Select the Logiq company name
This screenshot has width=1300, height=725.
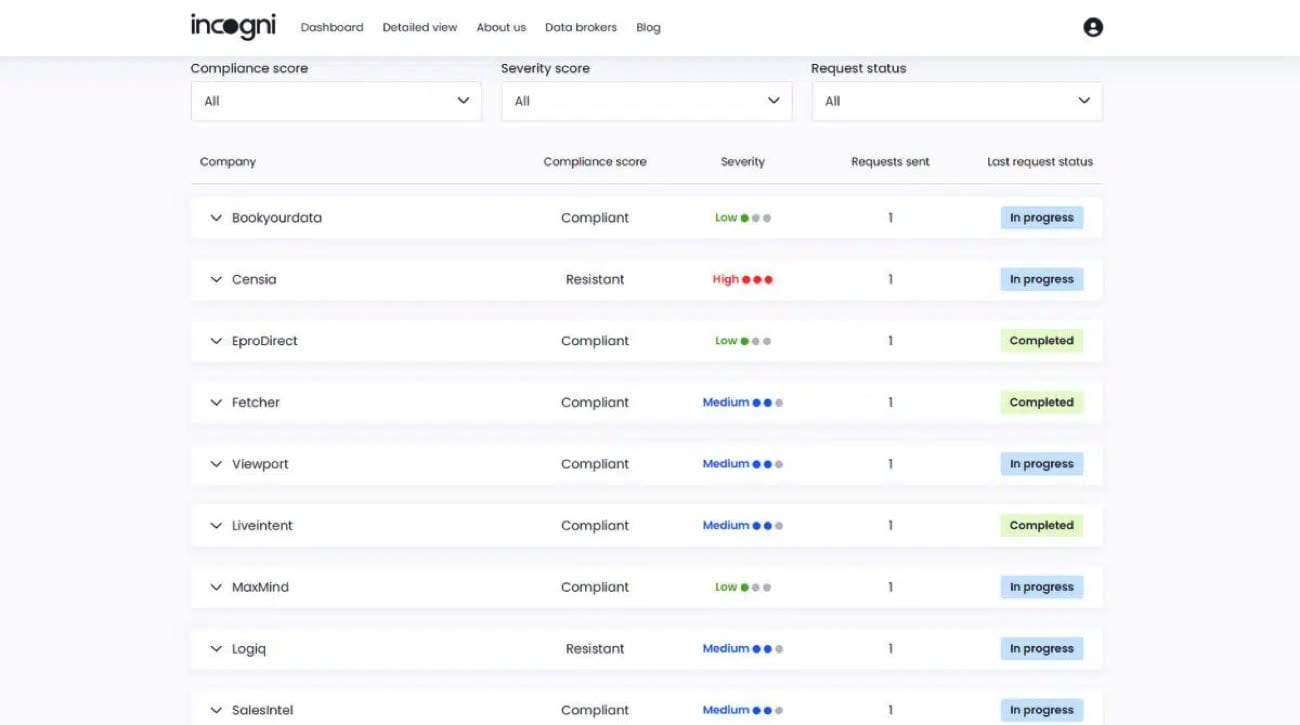click(249, 649)
